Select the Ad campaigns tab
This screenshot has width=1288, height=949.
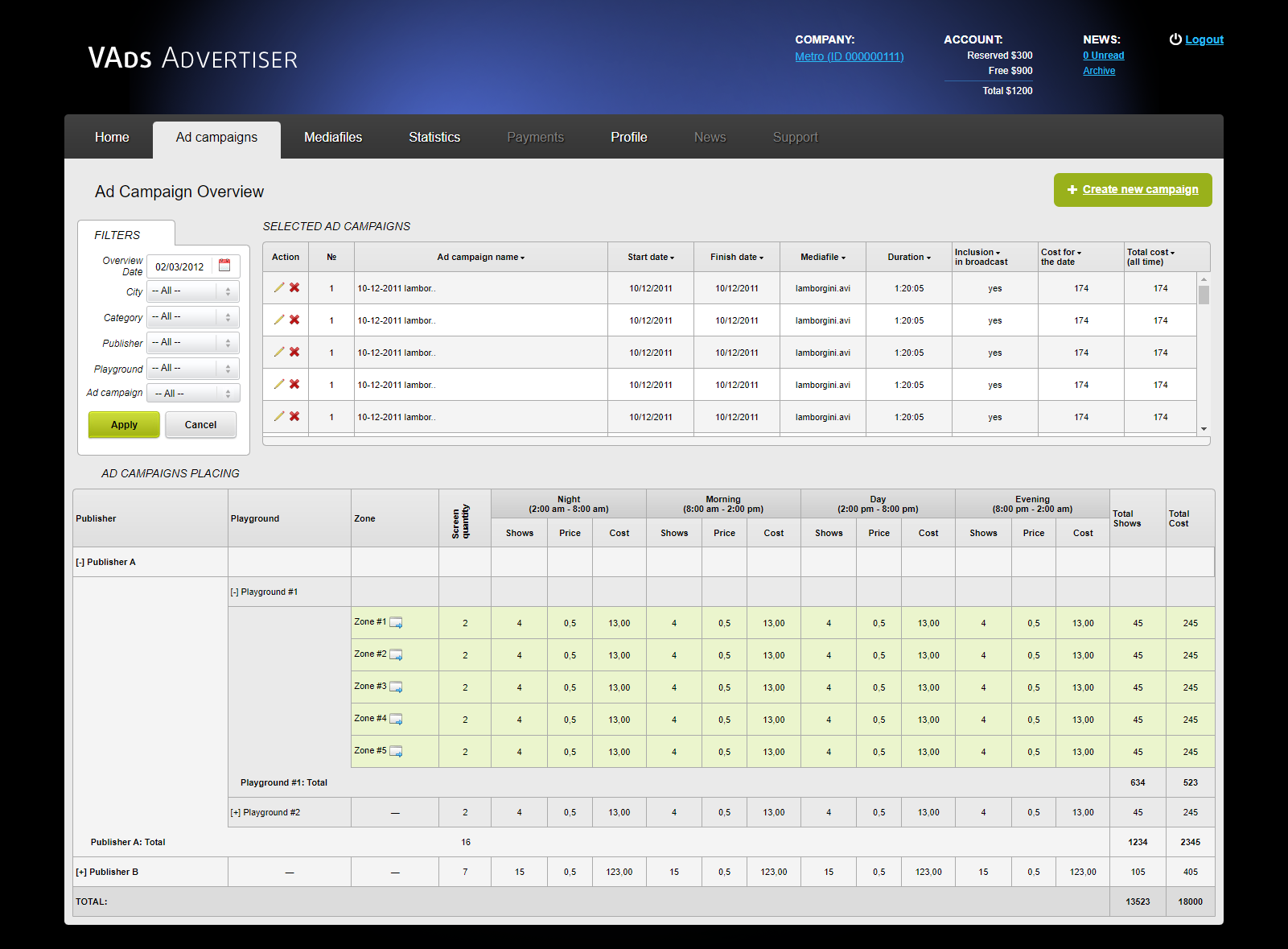pos(216,138)
